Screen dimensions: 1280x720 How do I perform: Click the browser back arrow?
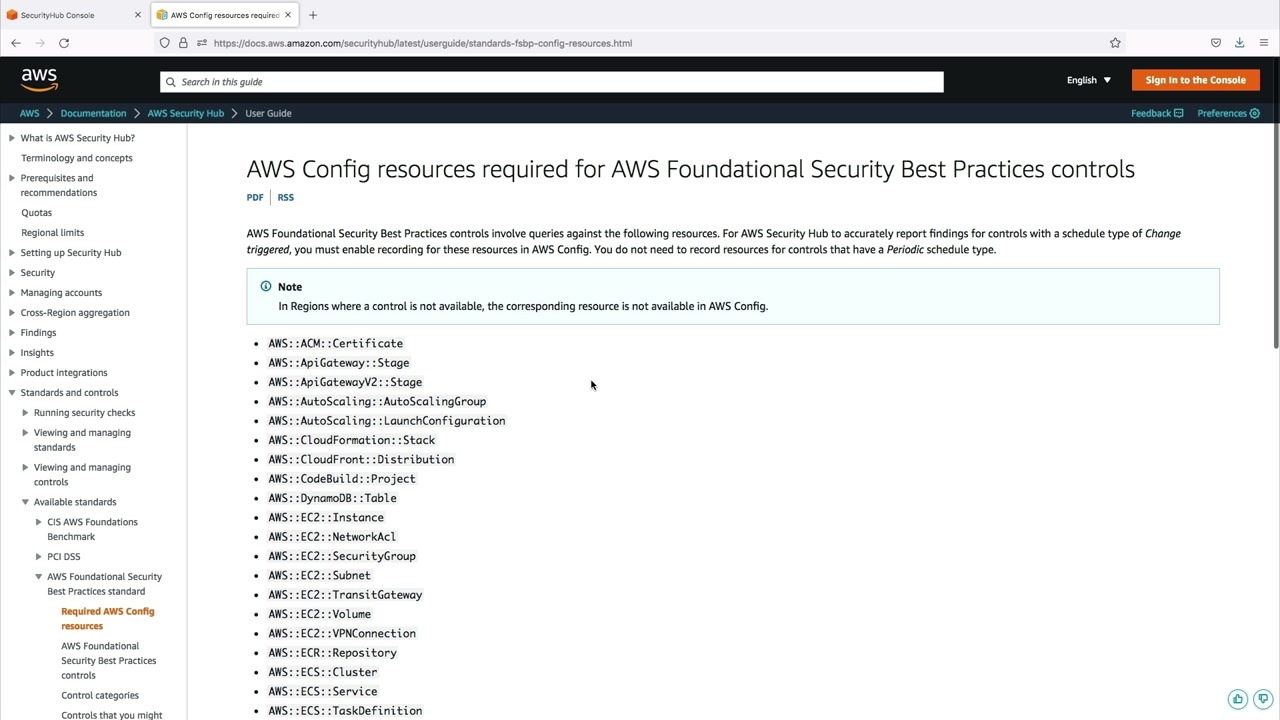tap(16, 43)
